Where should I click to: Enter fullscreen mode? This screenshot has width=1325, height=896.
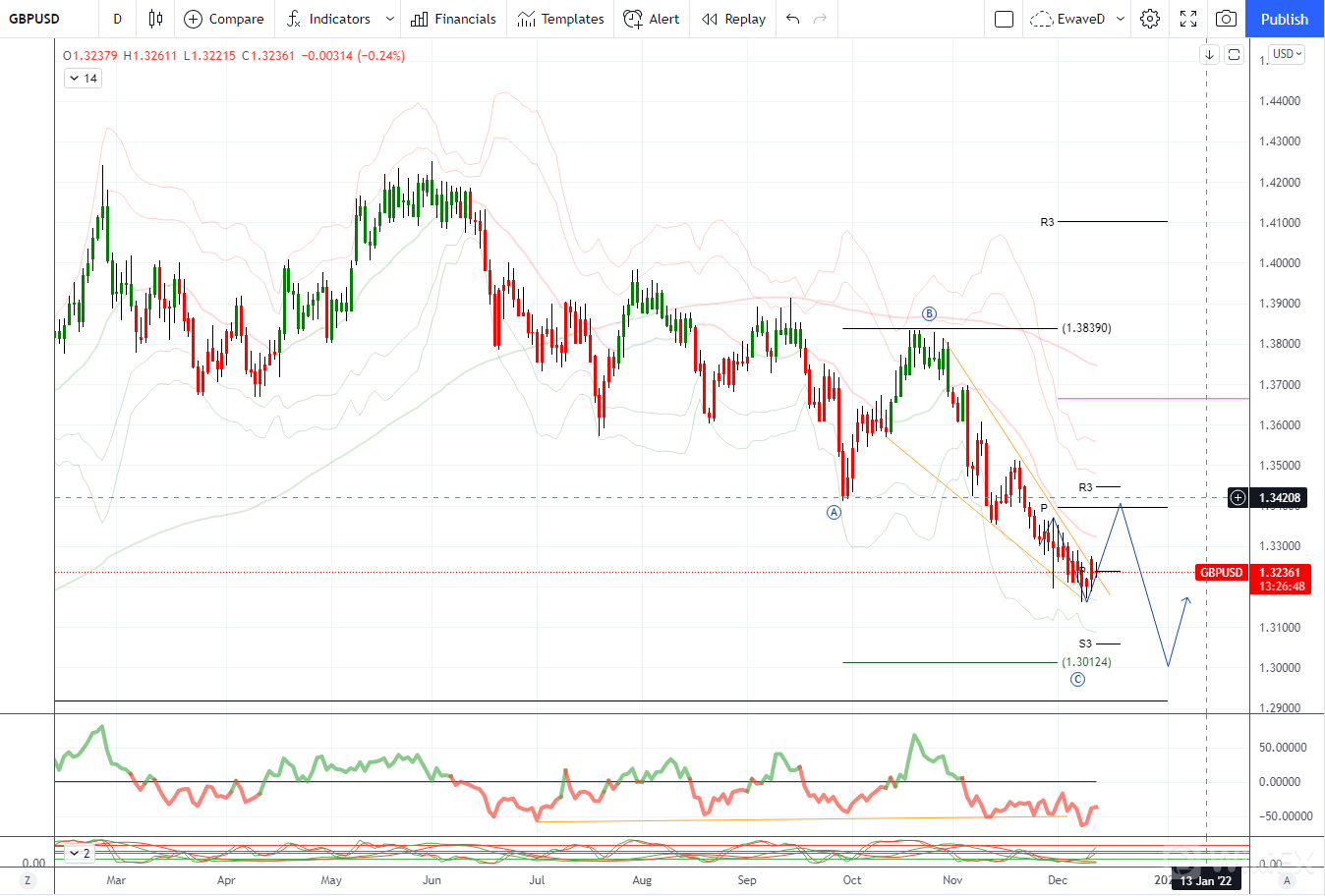pos(1188,19)
